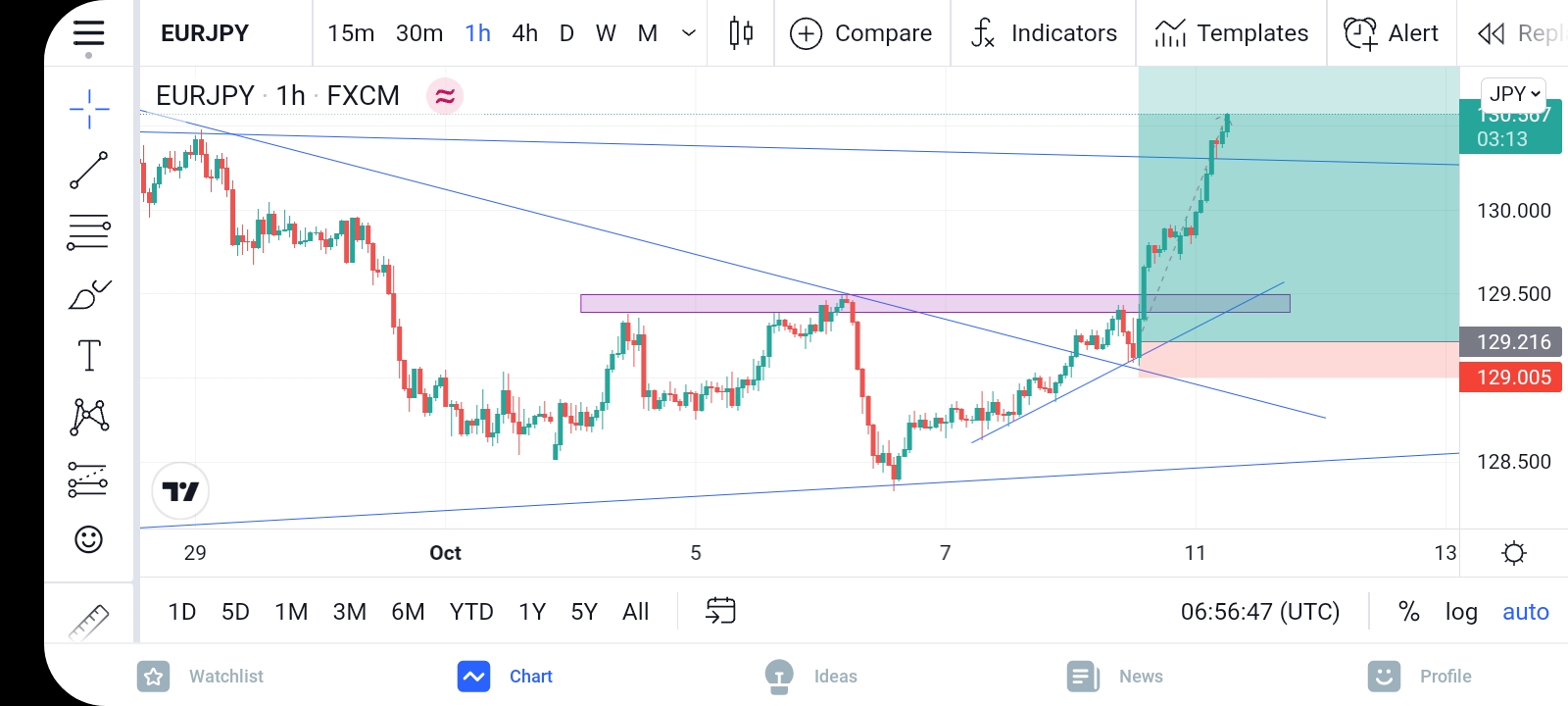Toggle log scale mode
The image size is (1568, 706).
1461,612
